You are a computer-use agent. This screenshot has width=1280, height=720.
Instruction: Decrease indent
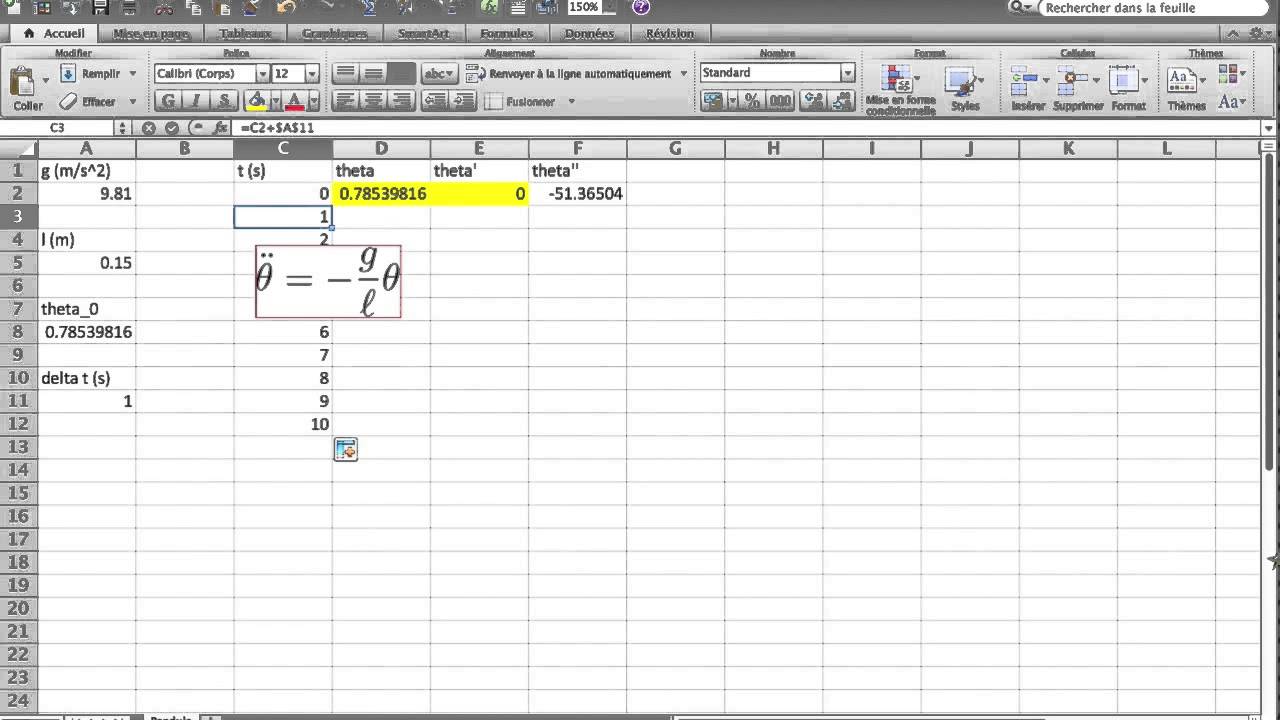[x=435, y=101]
